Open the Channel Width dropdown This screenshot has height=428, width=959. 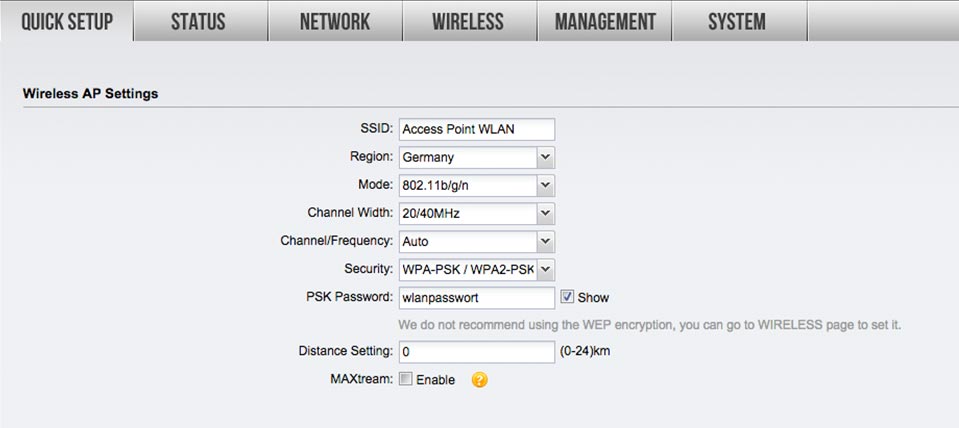click(x=476, y=213)
